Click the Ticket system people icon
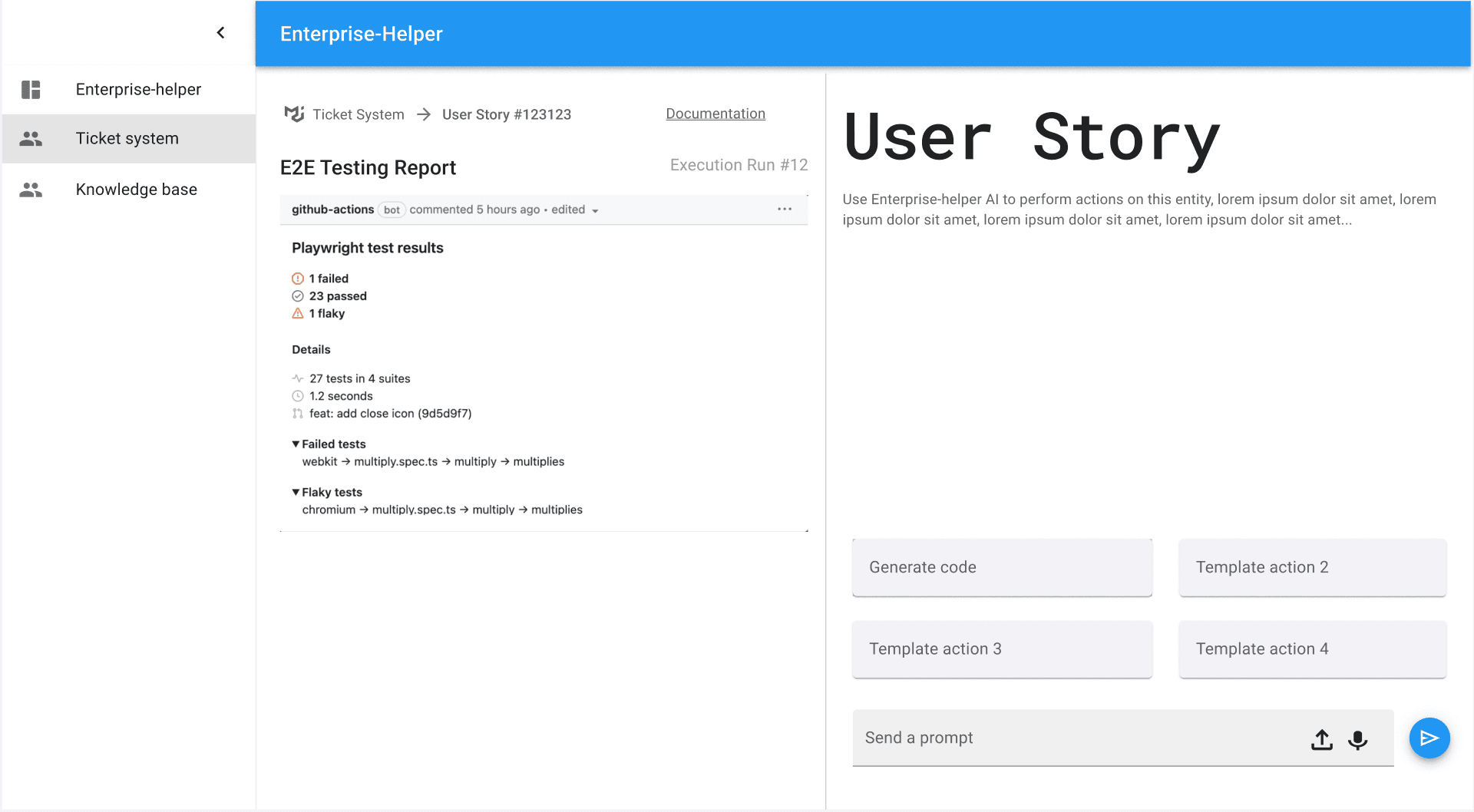The height and width of the screenshot is (812, 1474). tap(31, 139)
